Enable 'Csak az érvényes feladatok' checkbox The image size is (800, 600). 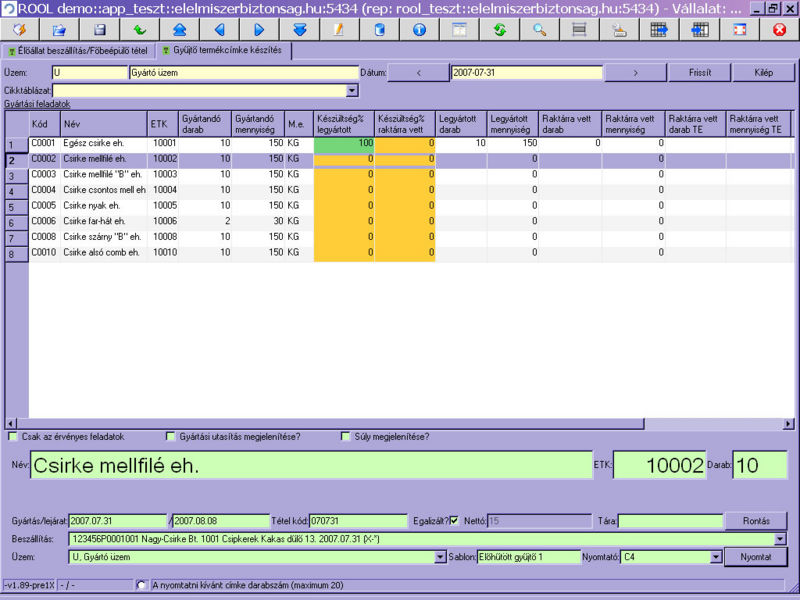(13, 436)
